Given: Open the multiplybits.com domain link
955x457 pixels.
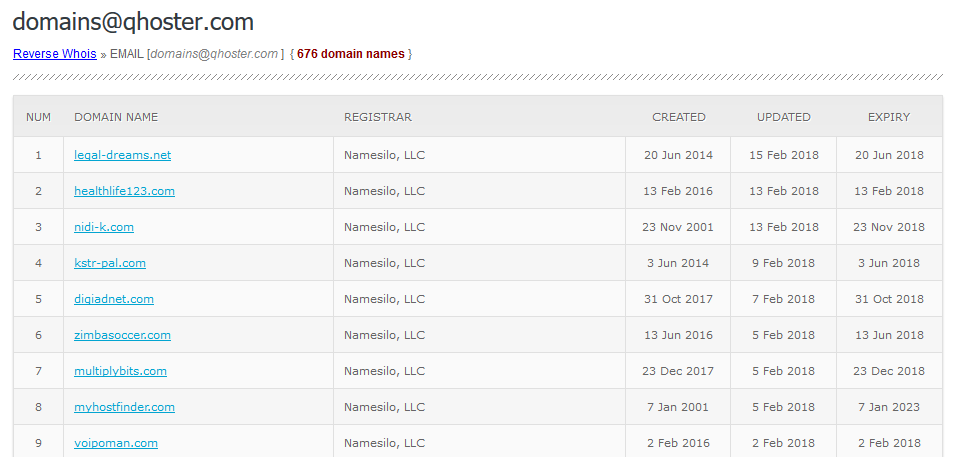Looking at the screenshot, I should click(x=121, y=370).
